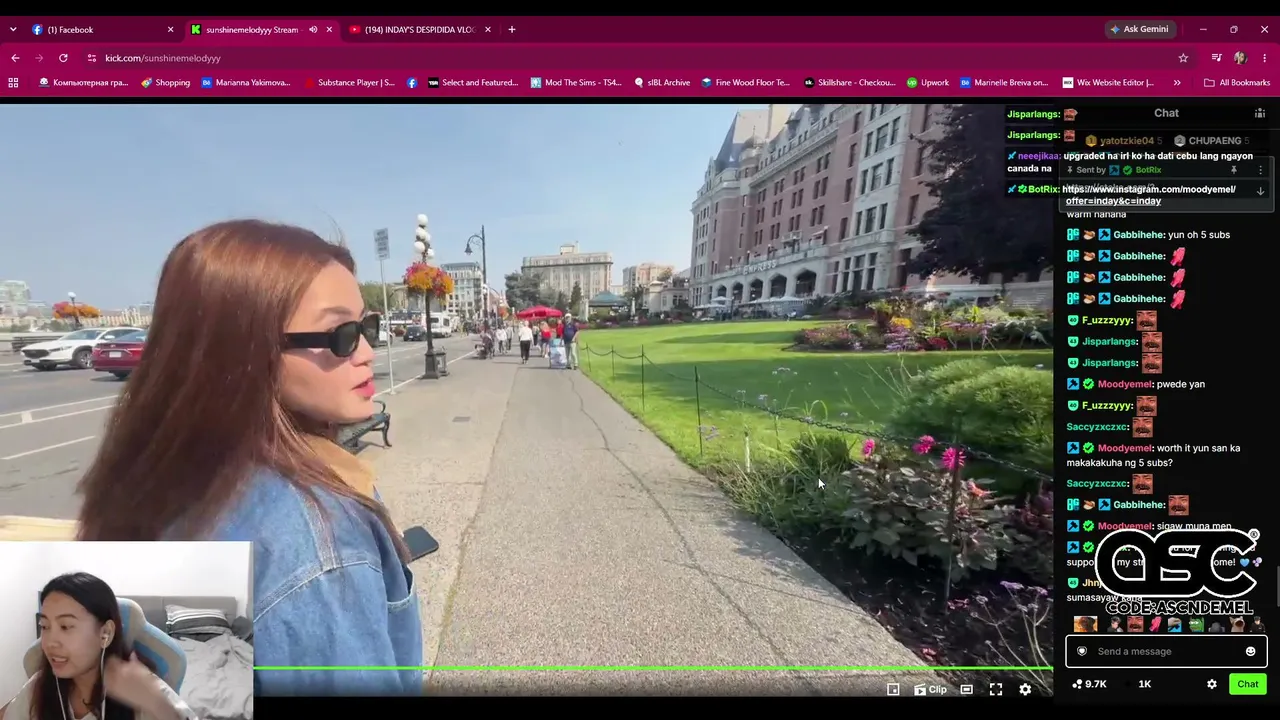Open the emoji picker in chat
Screen dimensions: 1280x720
(x=1250, y=651)
